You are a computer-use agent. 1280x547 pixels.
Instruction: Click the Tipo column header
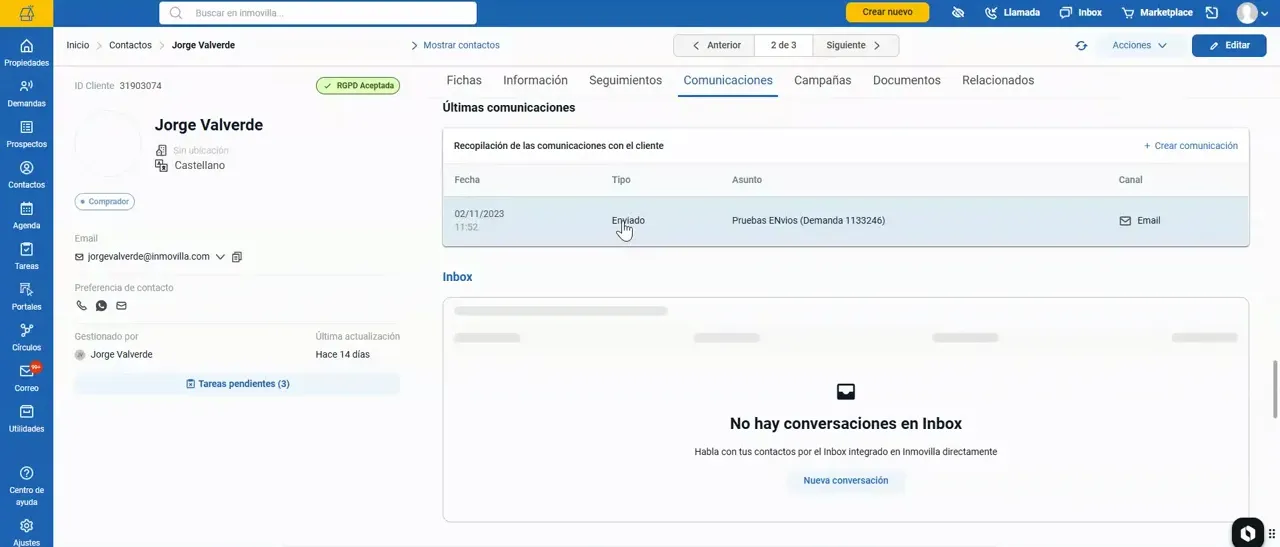pos(621,180)
